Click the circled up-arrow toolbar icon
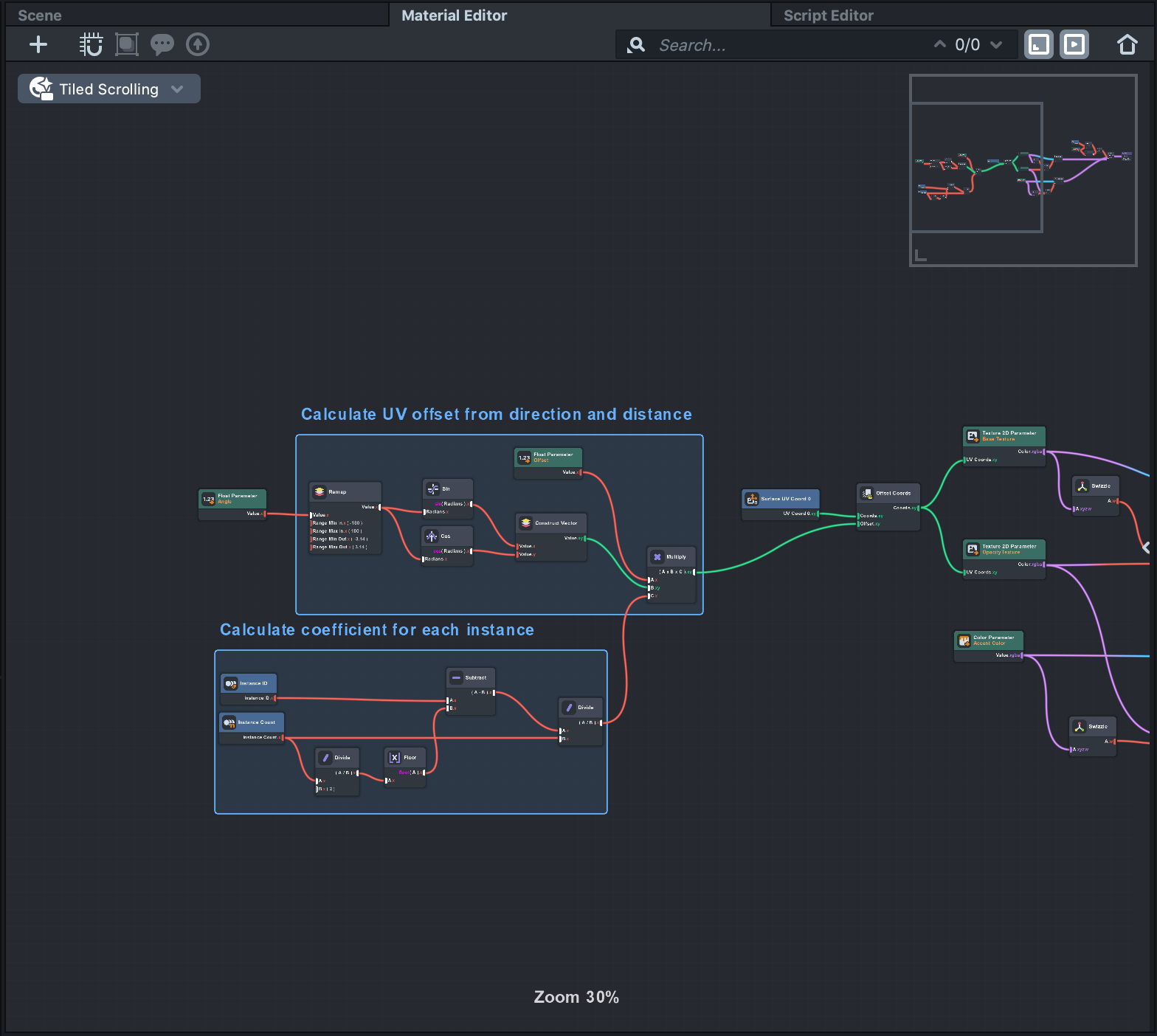The image size is (1157, 1036). 198,45
